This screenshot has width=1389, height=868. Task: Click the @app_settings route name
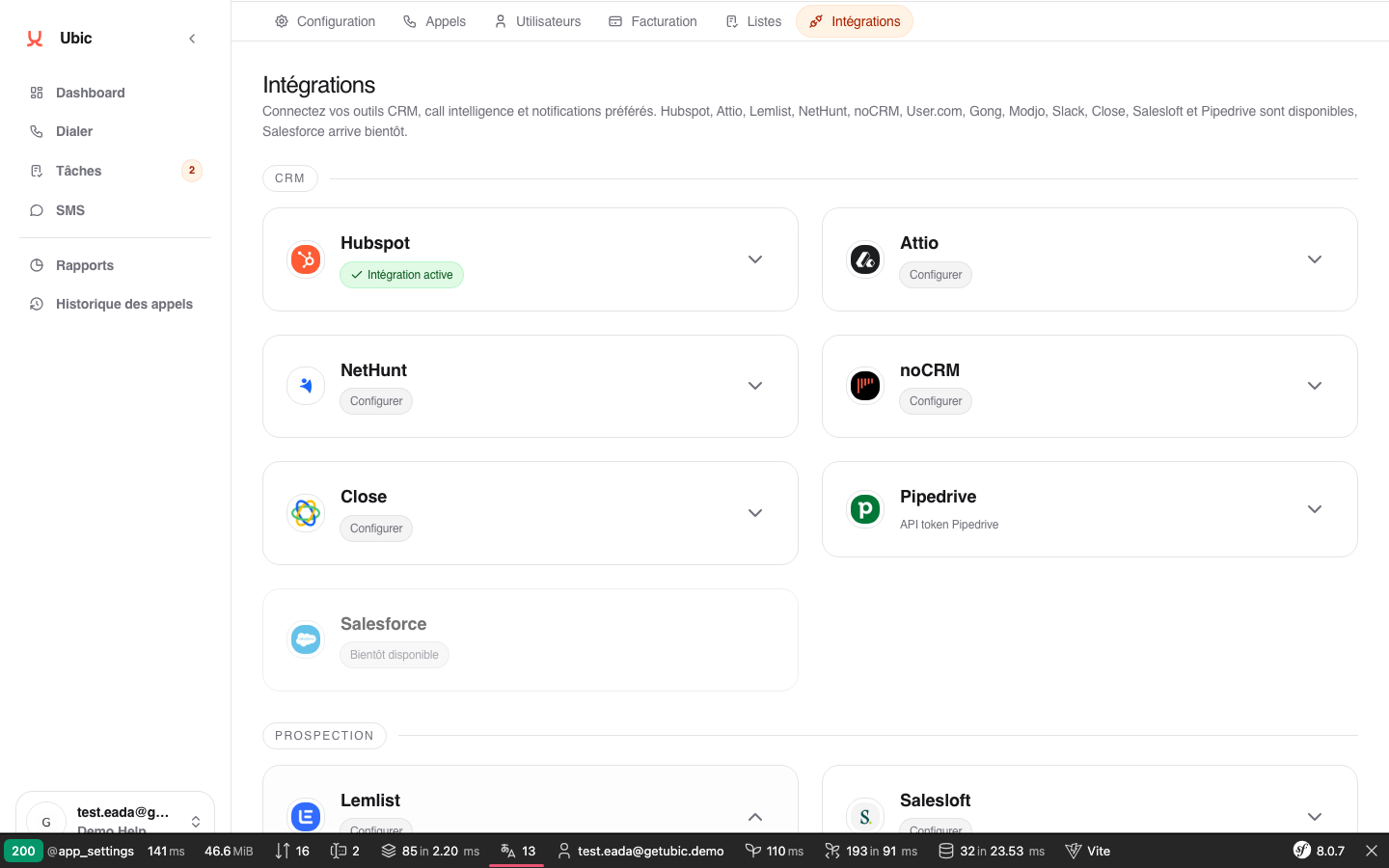(91, 851)
